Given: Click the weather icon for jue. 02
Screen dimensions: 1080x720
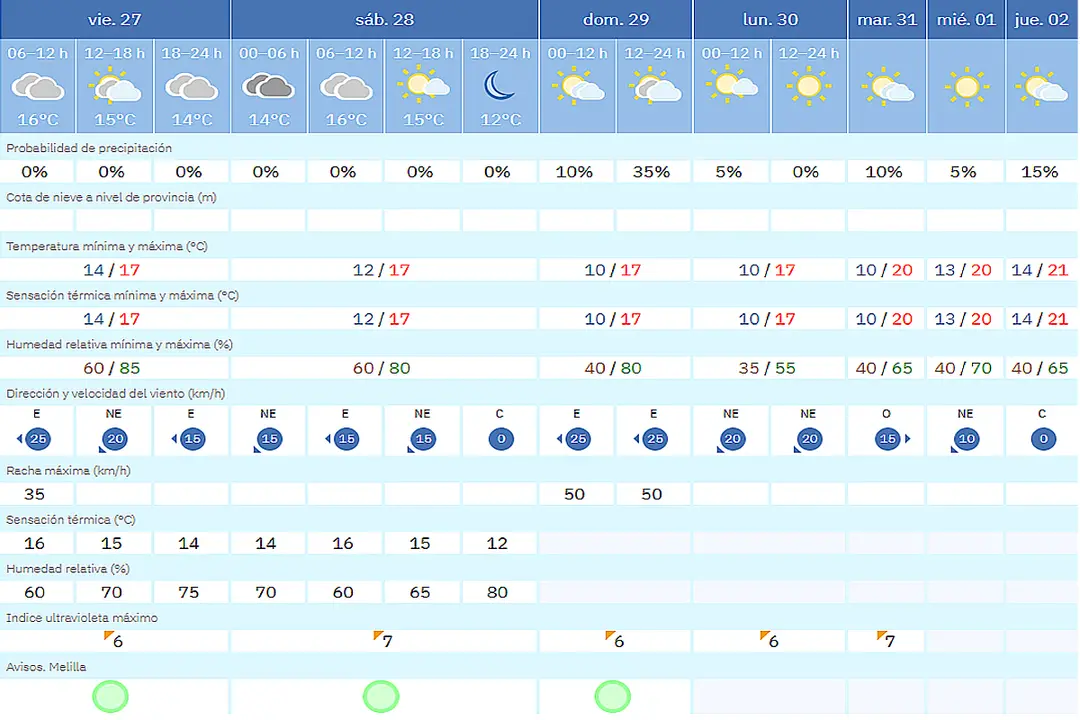Looking at the screenshot, I should click(1041, 87).
